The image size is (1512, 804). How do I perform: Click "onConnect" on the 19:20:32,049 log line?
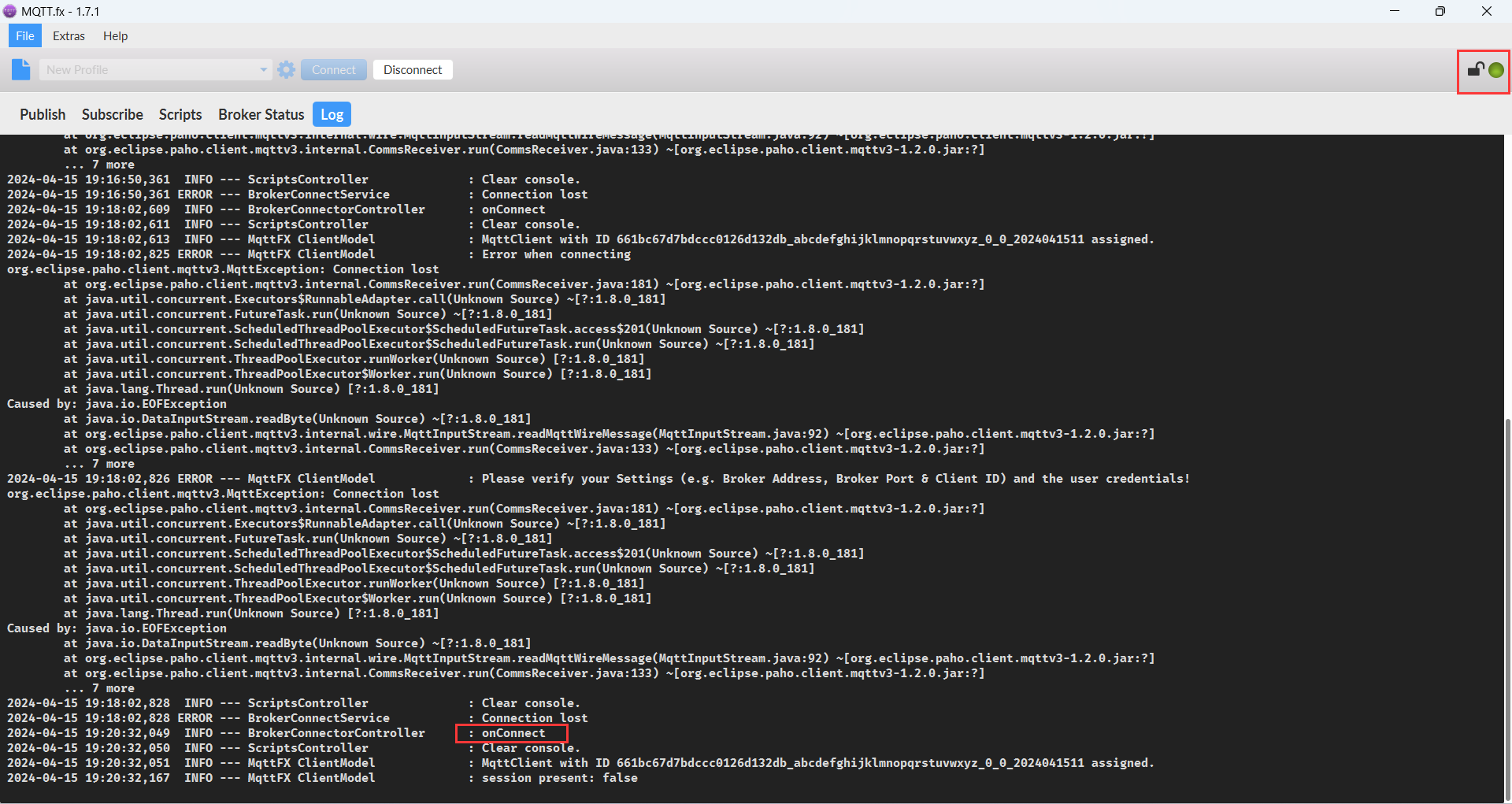pyautogui.click(x=513, y=733)
